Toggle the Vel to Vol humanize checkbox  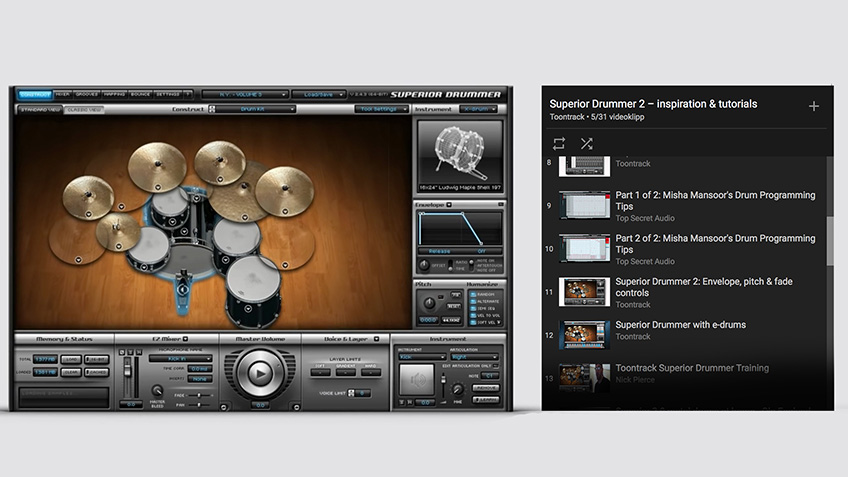473,315
